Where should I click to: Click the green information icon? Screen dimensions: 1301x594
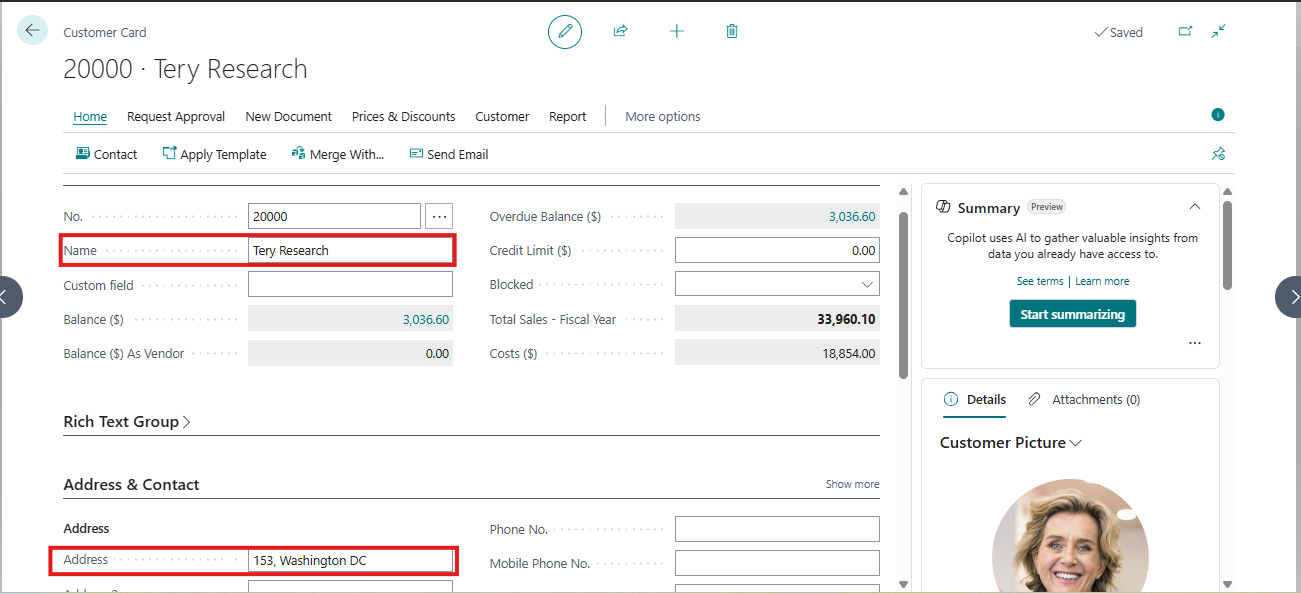click(1218, 115)
